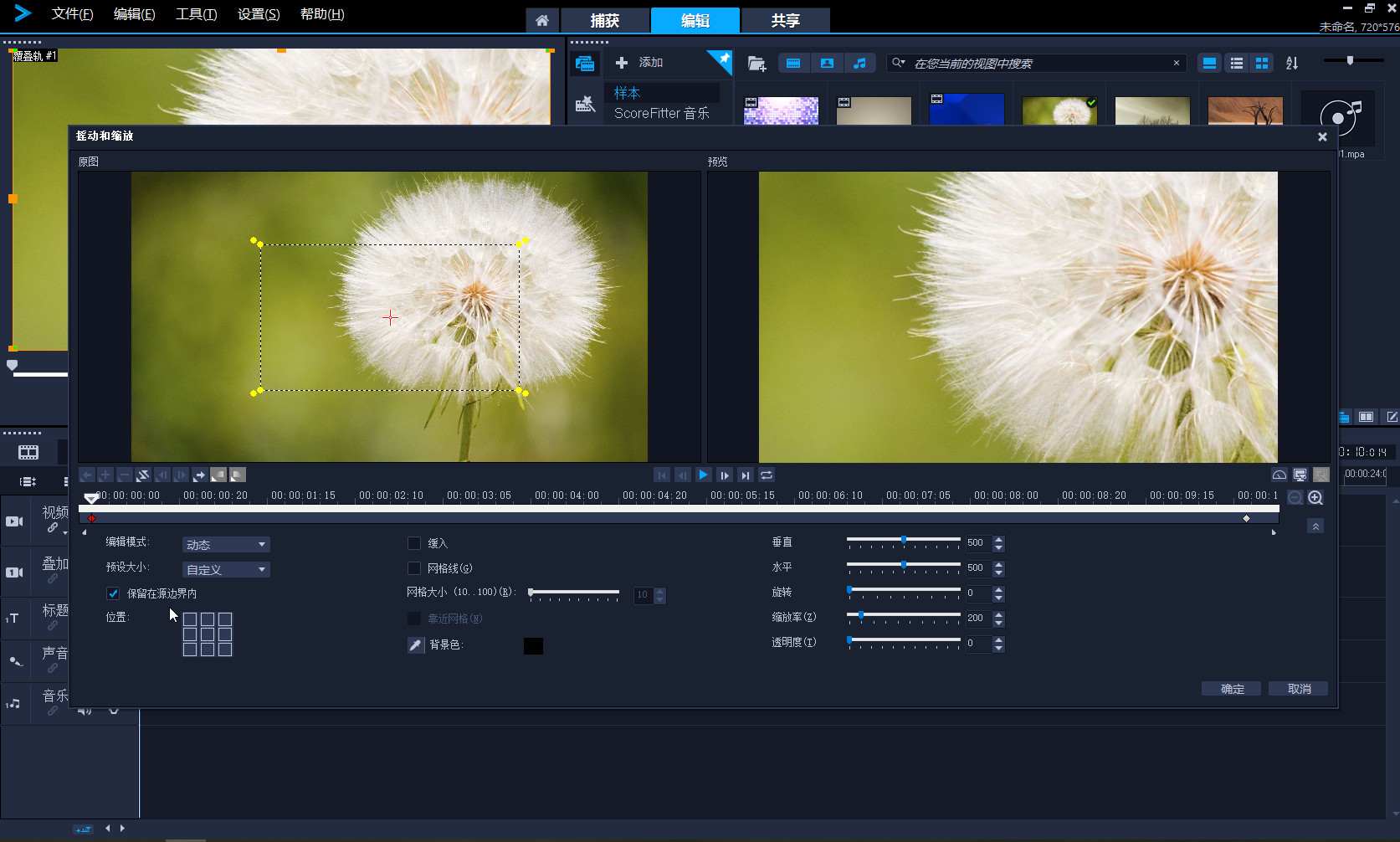Click the sort library clips icon
The width and height of the screenshot is (1400, 842).
pos(1292,64)
